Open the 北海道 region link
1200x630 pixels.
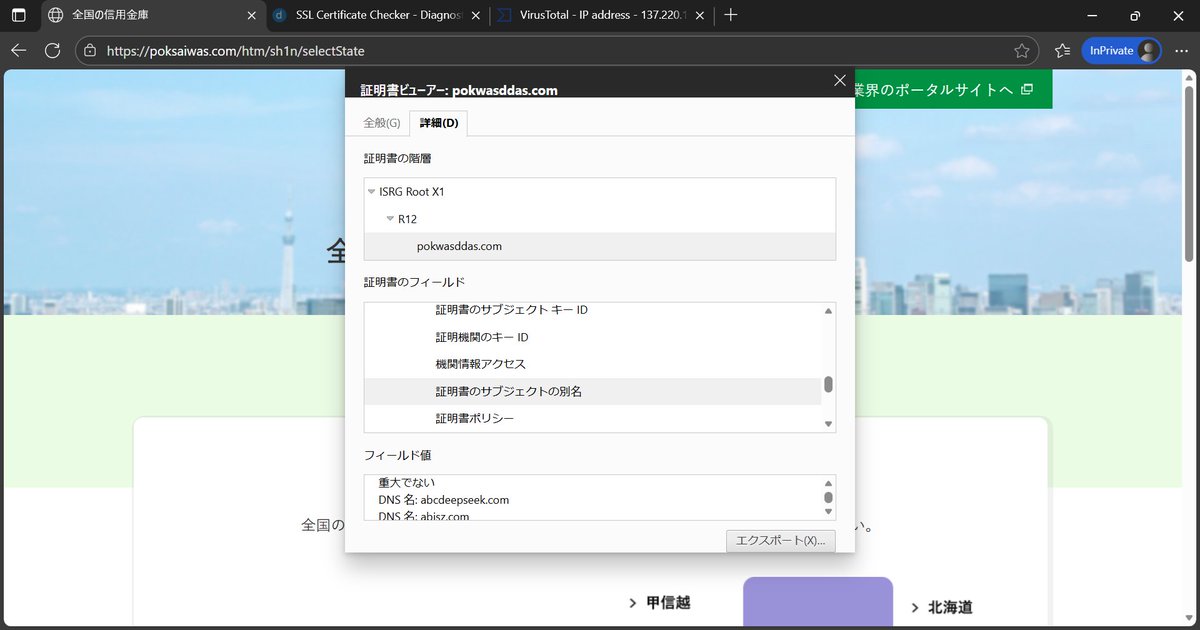(942, 607)
